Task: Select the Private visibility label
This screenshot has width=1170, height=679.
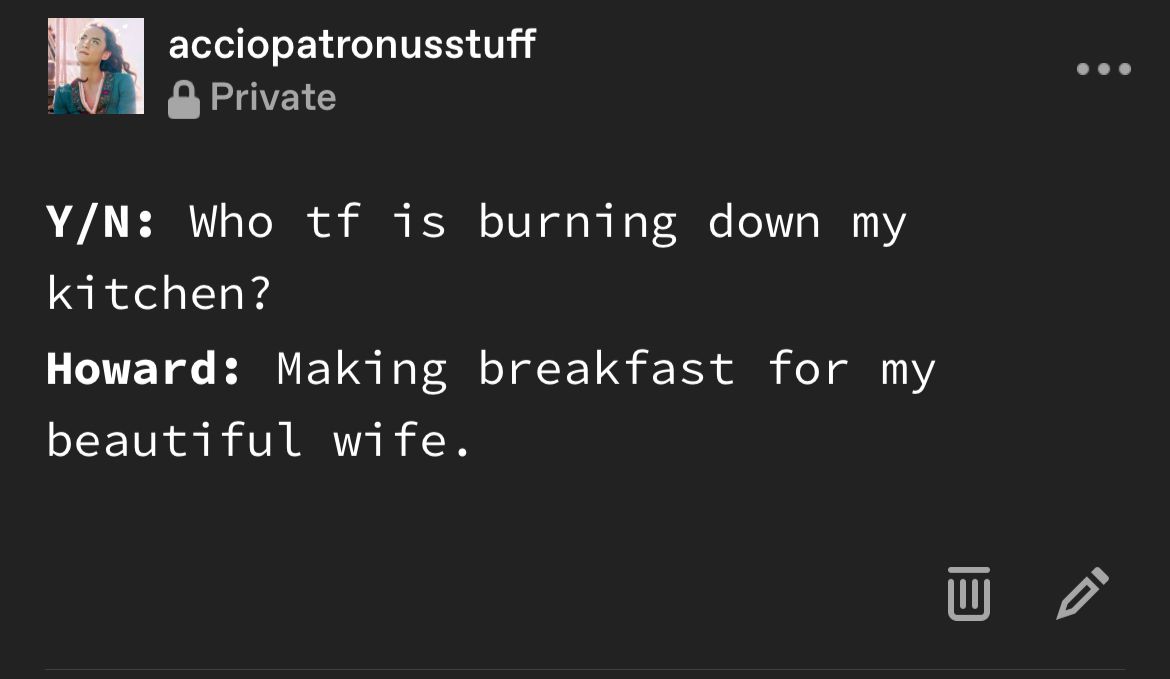Action: coord(273,98)
